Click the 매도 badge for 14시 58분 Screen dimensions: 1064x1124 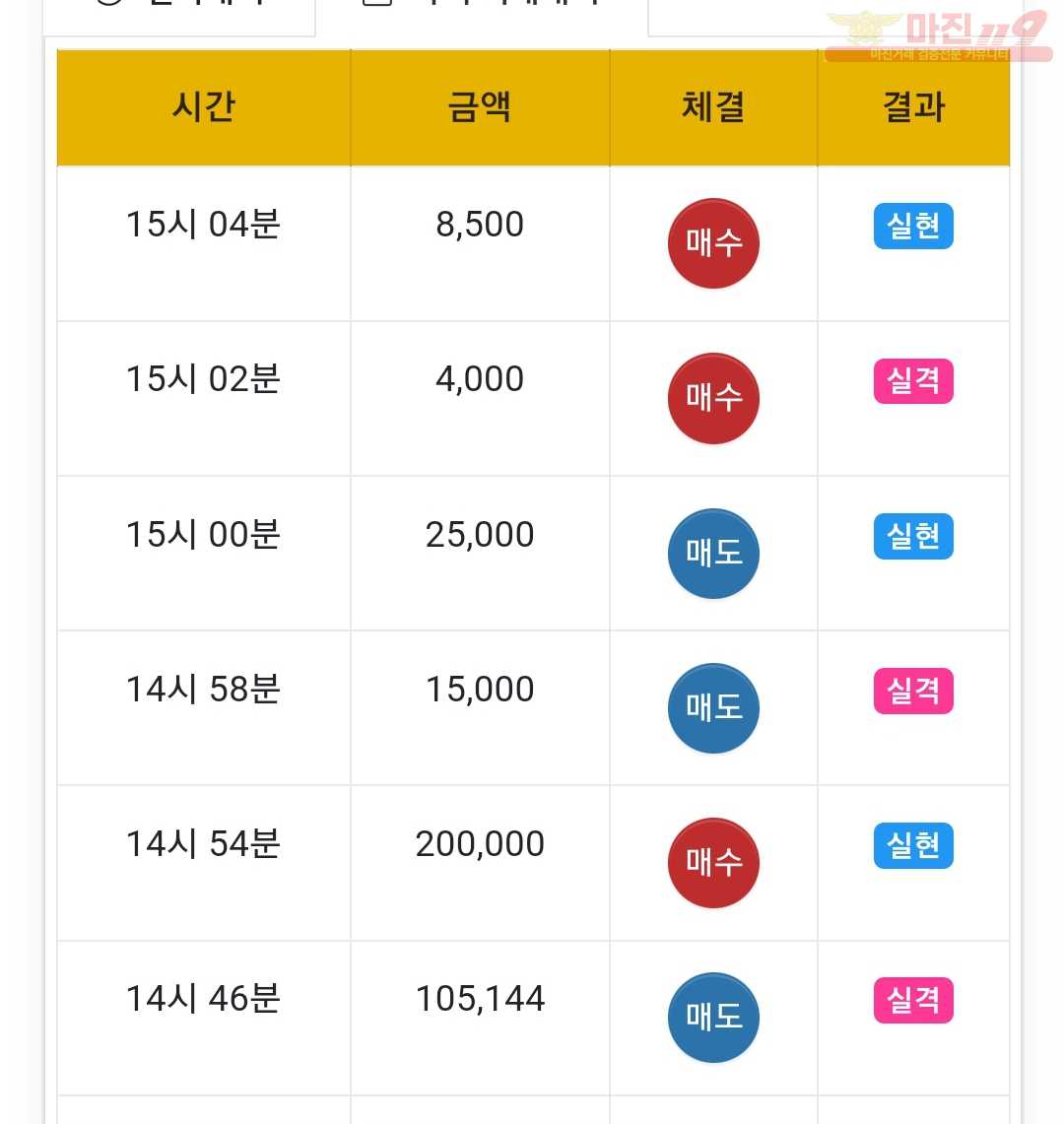(713, 708)
